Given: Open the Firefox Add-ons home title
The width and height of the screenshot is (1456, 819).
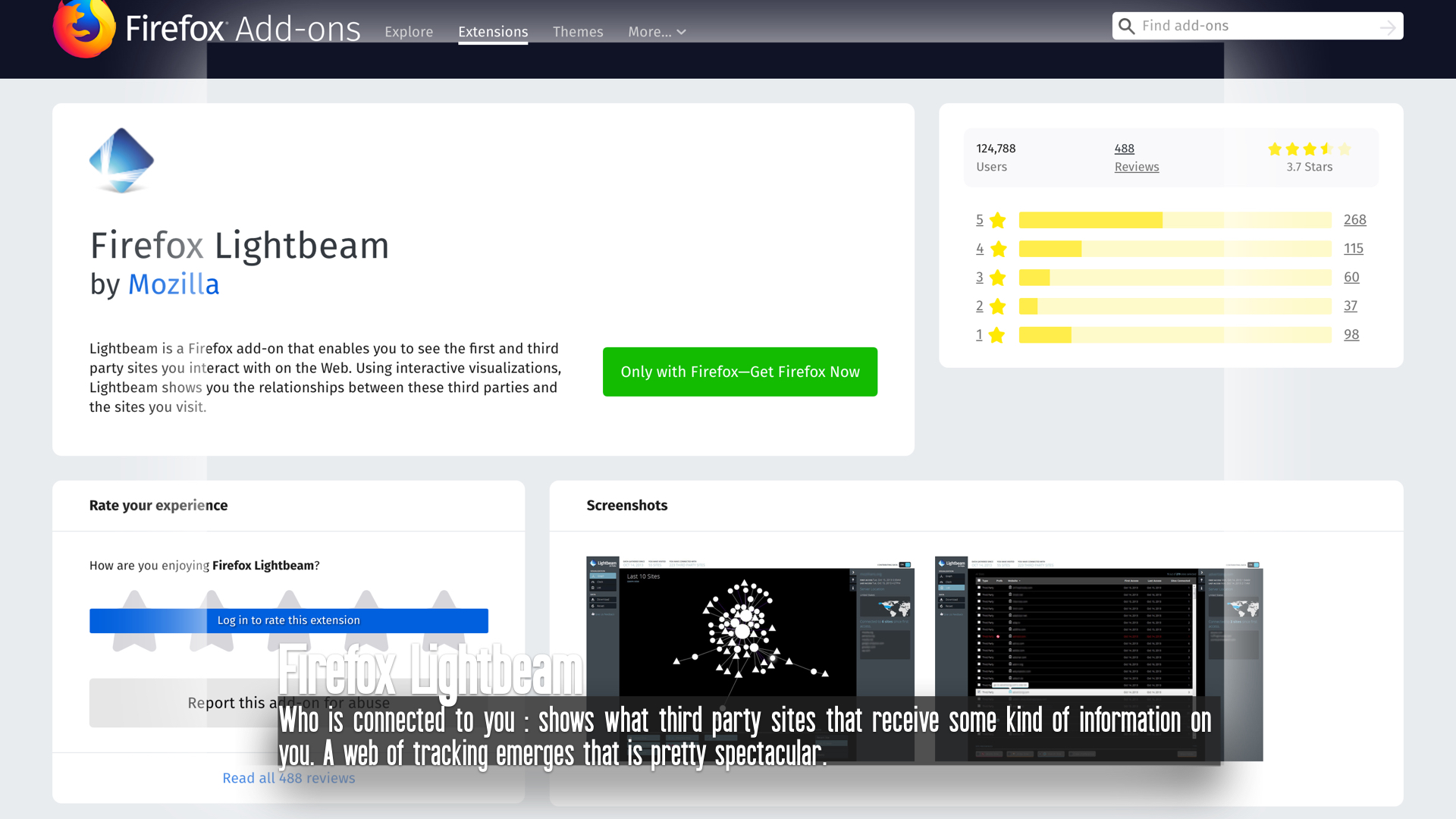Looking at the screenshot, I should point(243,30).
